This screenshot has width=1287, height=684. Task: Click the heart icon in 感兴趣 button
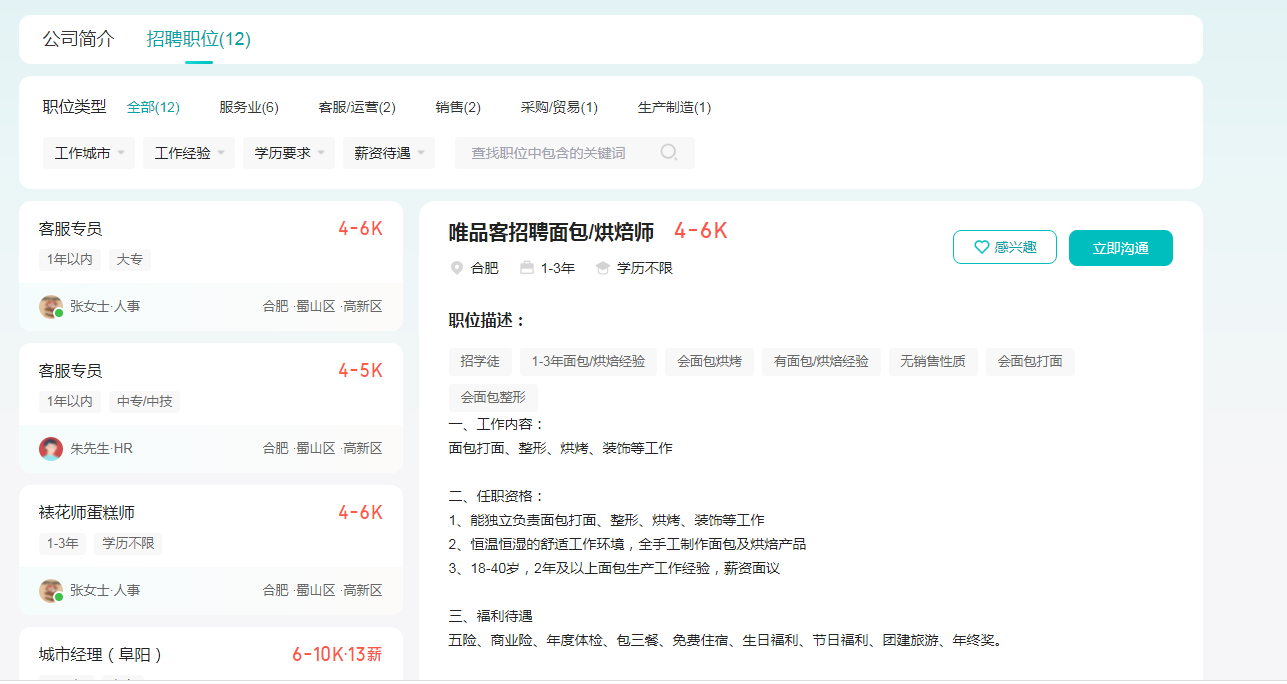coord(981,247)
